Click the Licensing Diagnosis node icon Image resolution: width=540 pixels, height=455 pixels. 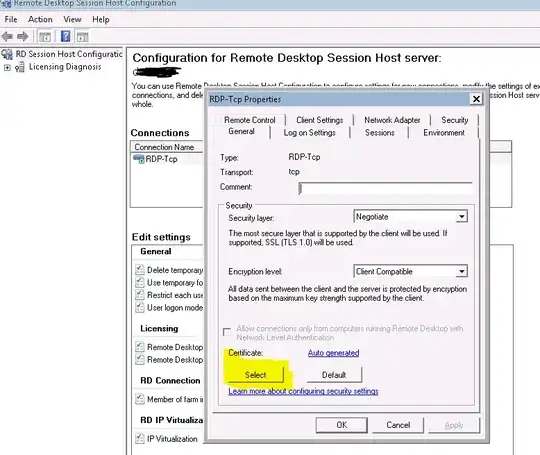pos(20,67)
